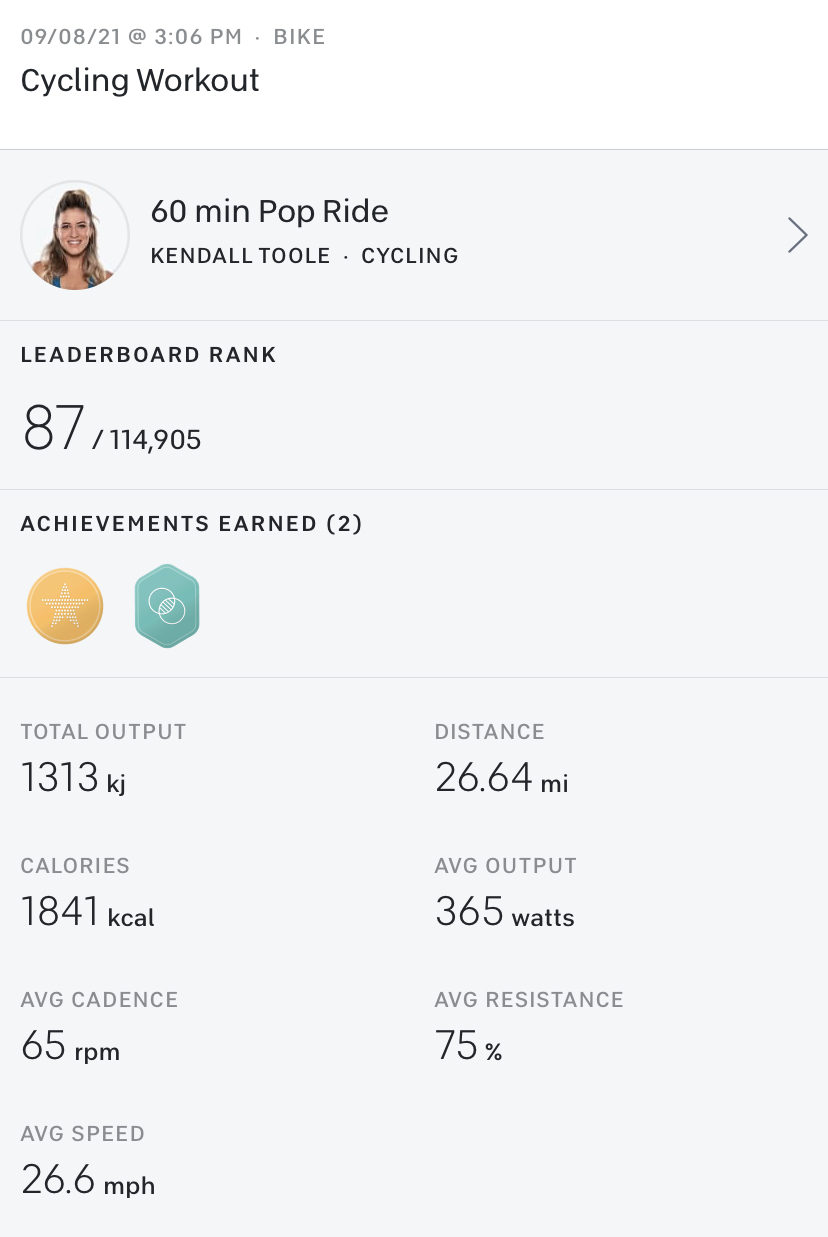Tap the BIKE label in header
Screen dimensions: 828x1237
pyautogui.click(x=299, y=37)
